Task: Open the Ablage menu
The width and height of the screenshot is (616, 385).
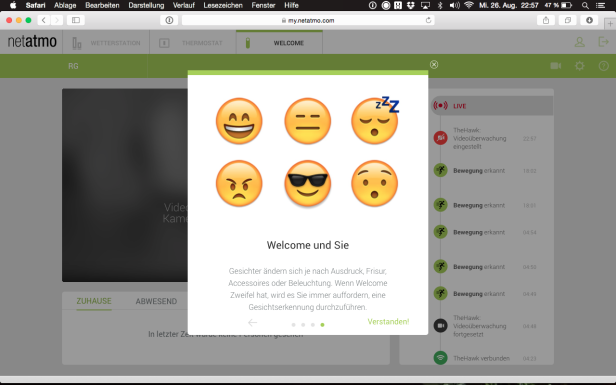Action: click(x=65, y=5)
